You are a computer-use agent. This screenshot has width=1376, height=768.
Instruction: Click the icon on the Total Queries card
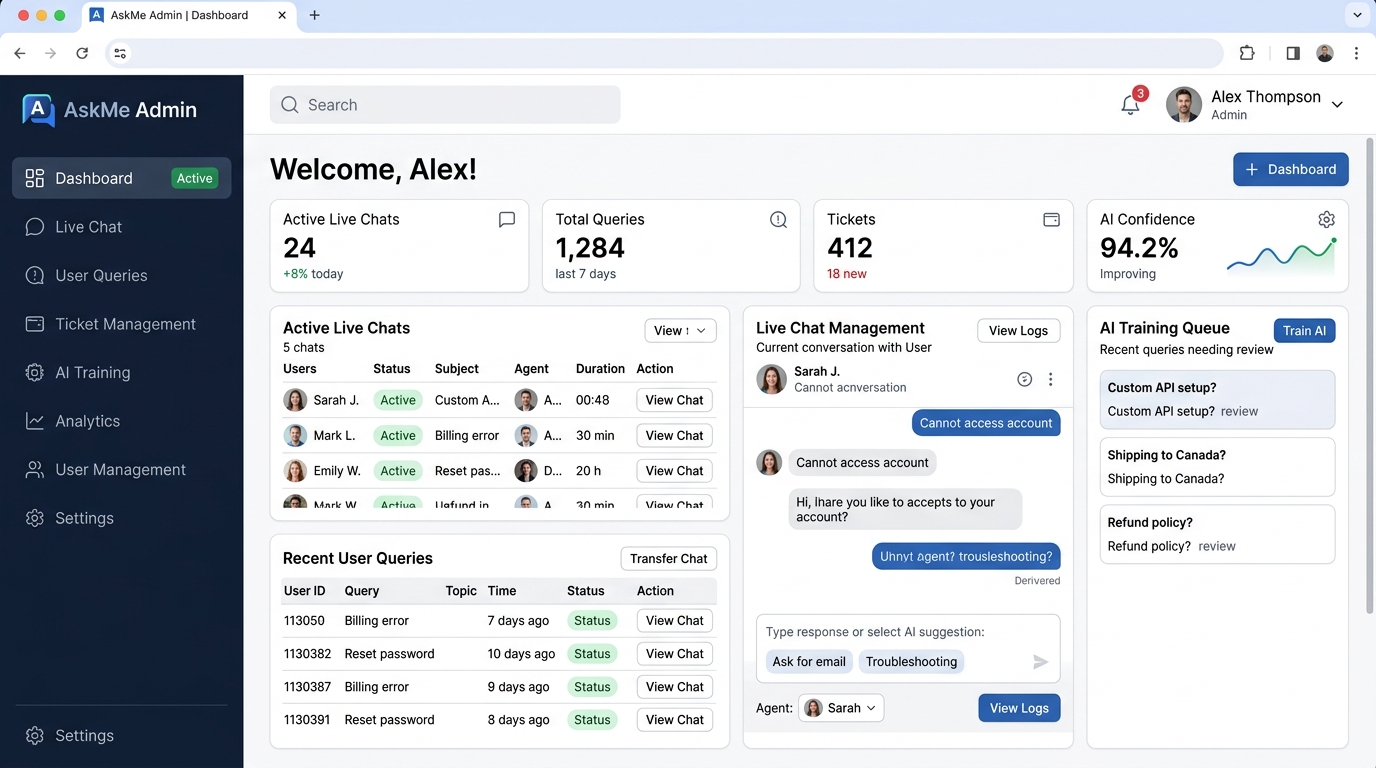pos(778,219)
